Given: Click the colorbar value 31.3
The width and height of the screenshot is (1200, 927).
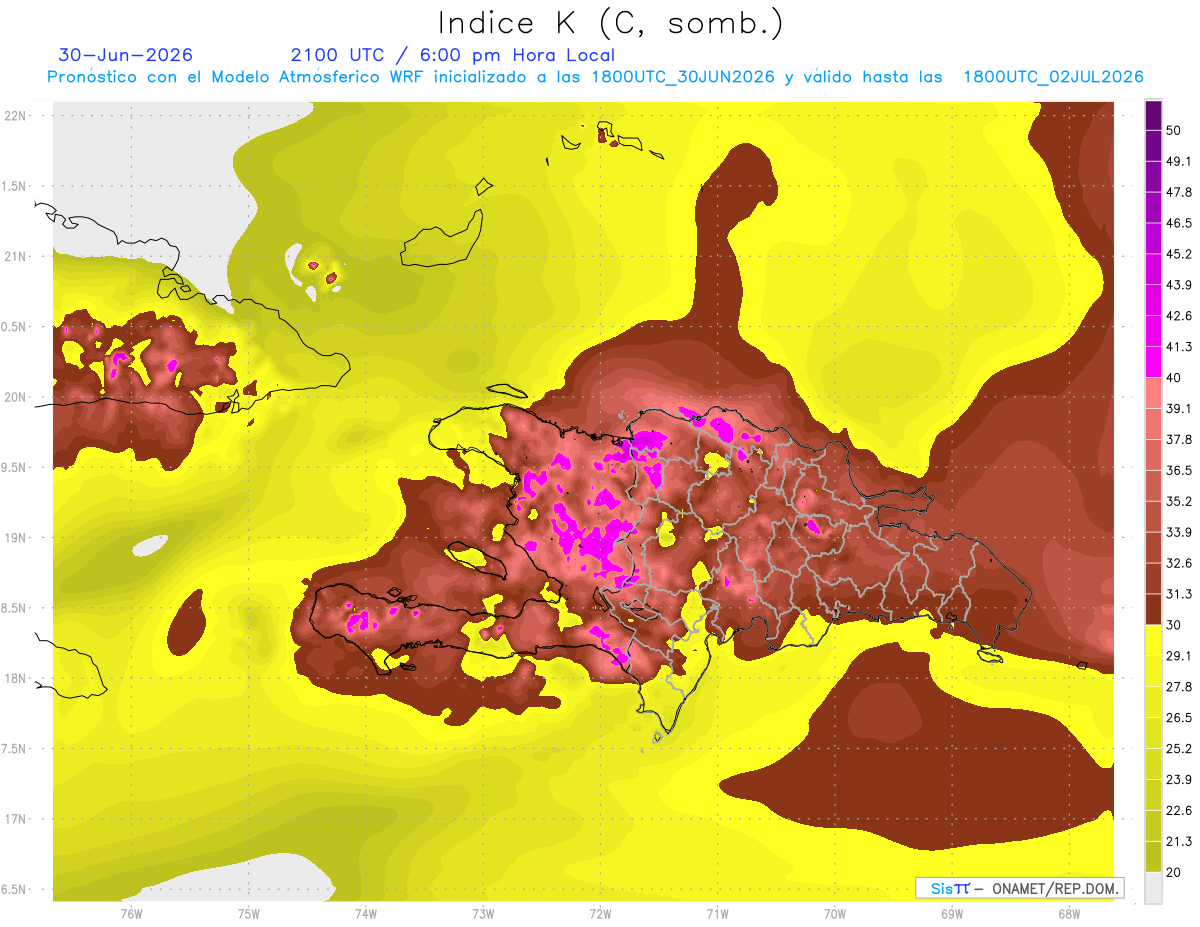Looking at the screenshot, I should click(1178, 594).
